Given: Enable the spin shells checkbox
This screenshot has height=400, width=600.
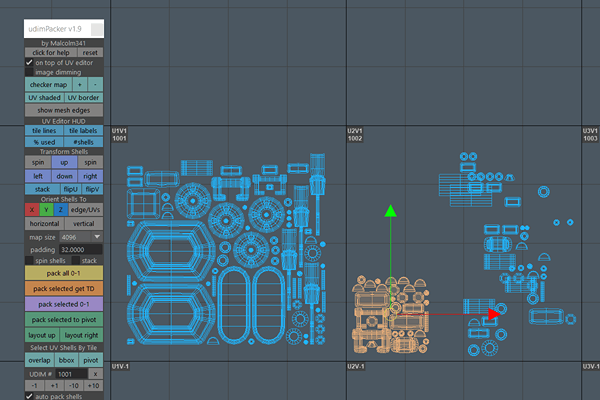Looking at the screenshot, I should pyautogui.click(x=29, y=260).
